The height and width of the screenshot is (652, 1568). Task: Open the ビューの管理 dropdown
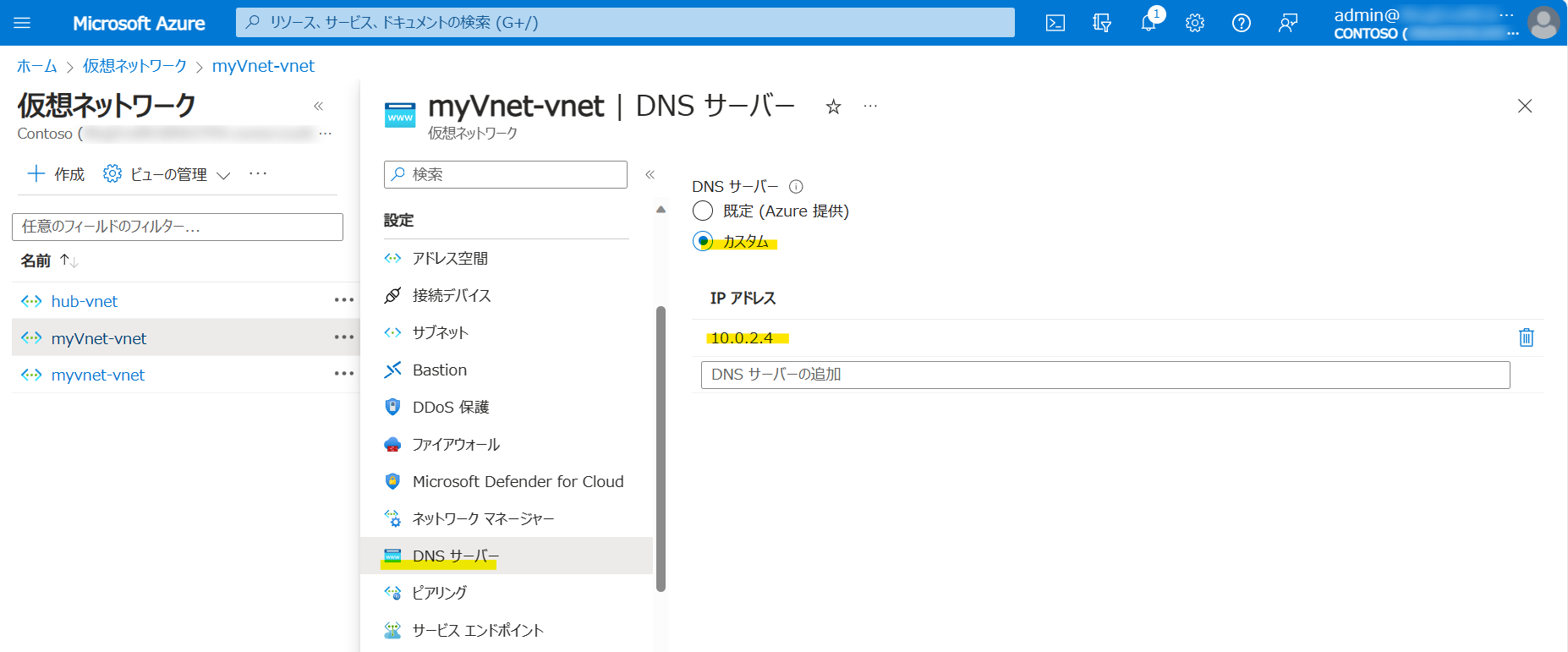coord(167,174)
